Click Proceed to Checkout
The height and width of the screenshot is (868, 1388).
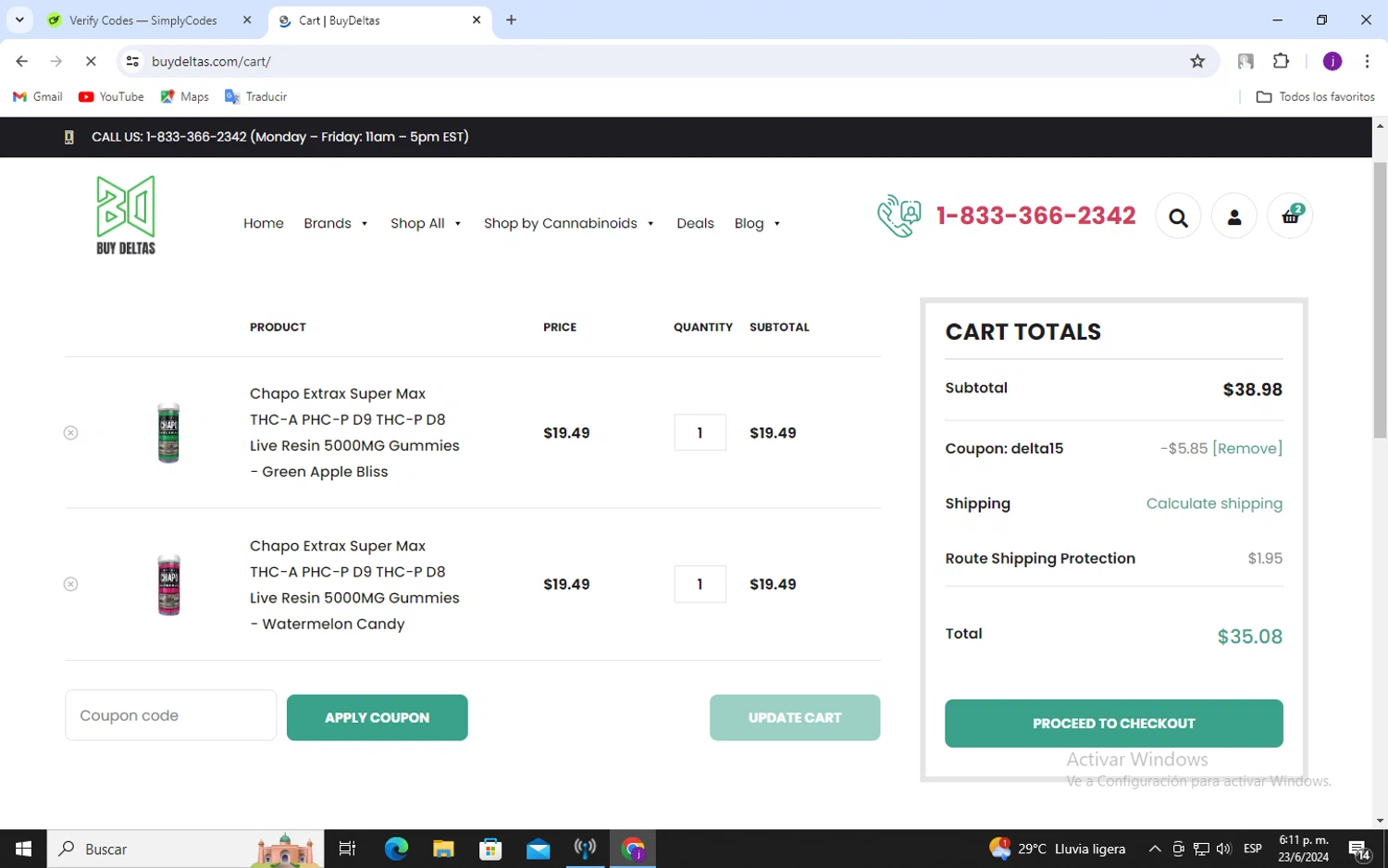point(1114,724)
